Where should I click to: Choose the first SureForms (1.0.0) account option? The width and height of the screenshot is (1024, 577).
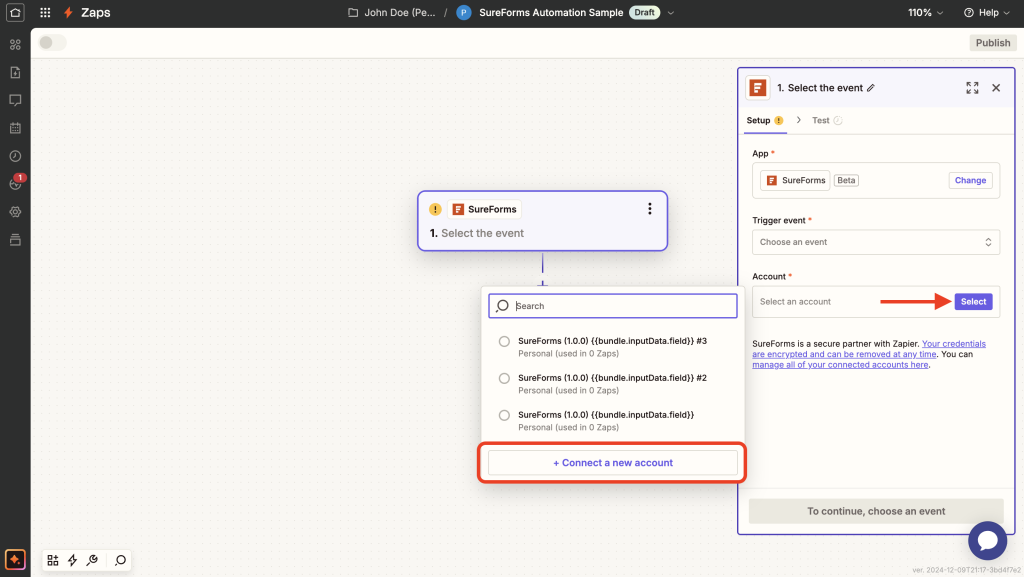click(x=504, y=415)
